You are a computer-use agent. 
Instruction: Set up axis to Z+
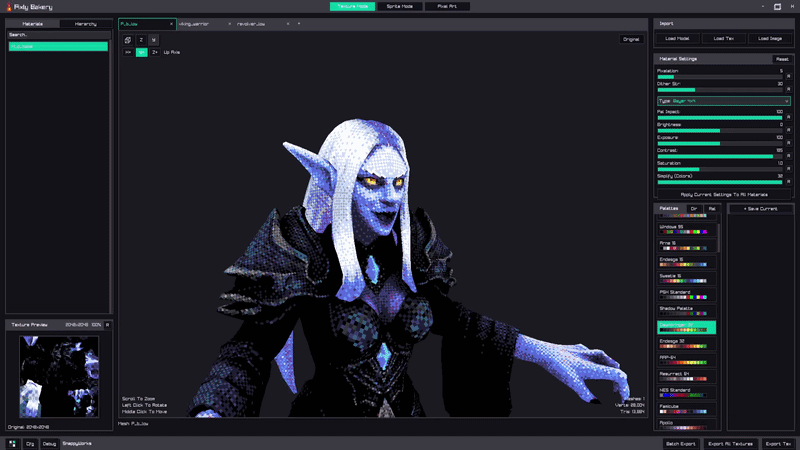(x=155, y=52)
